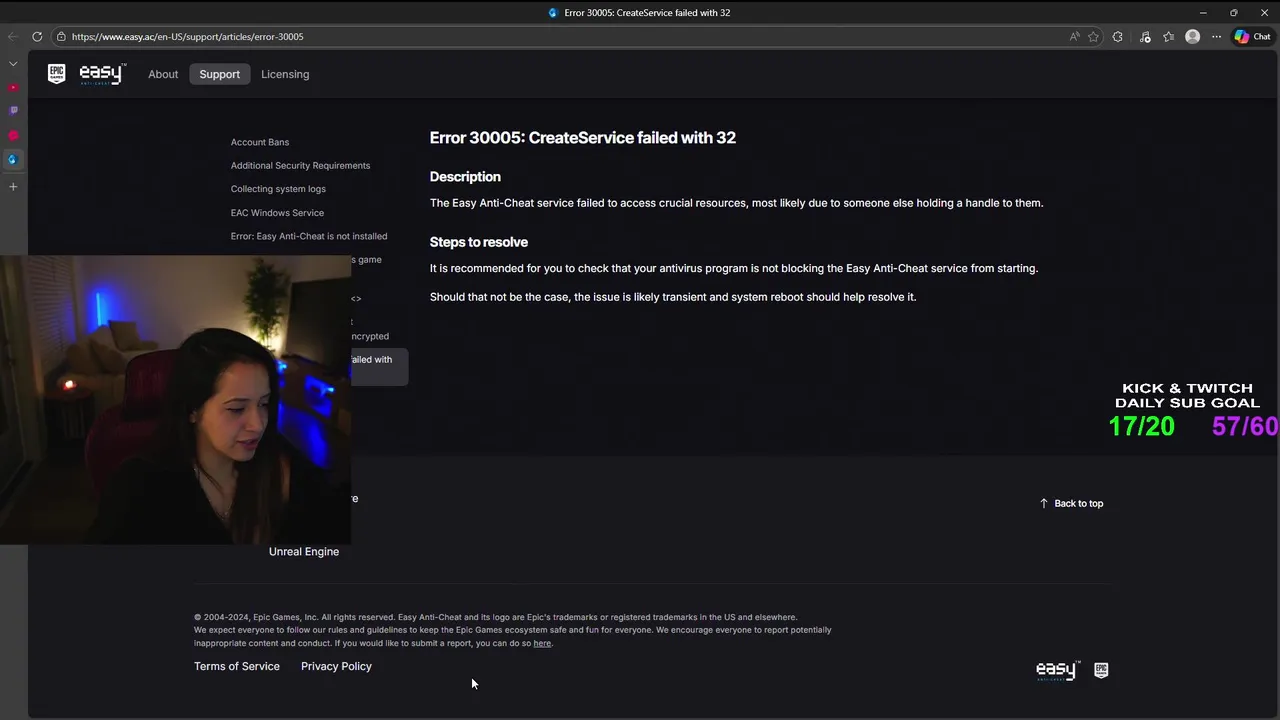
Task: Open Error: Easy Anti-Cheat is not installed article
Action: tap(309, 237)
